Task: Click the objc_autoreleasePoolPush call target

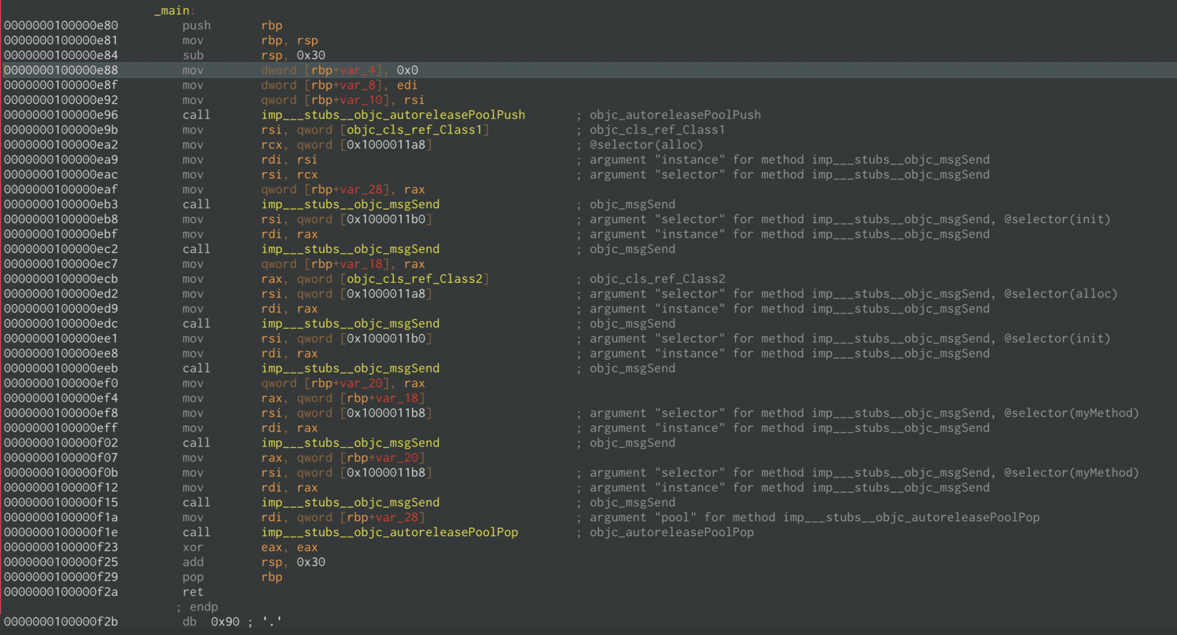Action: [393, 115]
